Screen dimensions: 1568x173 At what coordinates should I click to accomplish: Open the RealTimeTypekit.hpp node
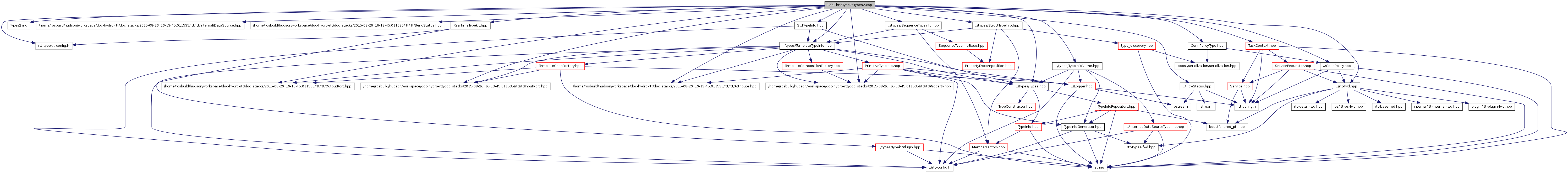tap(470, 25)
